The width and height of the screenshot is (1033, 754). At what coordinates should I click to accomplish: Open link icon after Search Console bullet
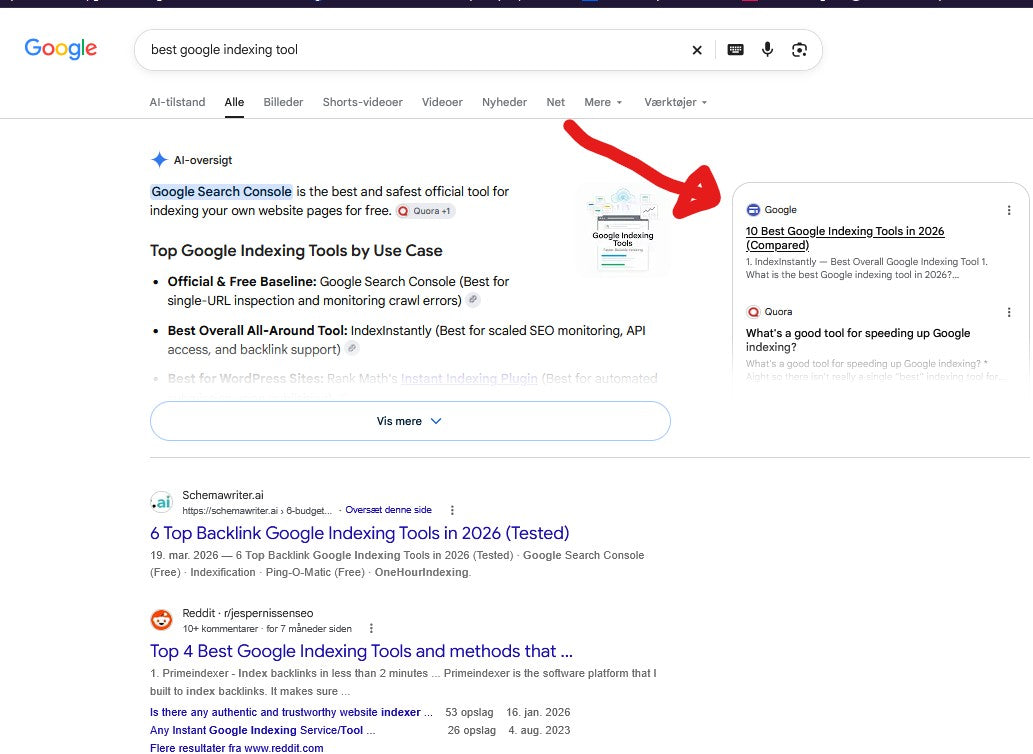click(x=472, y=300)
